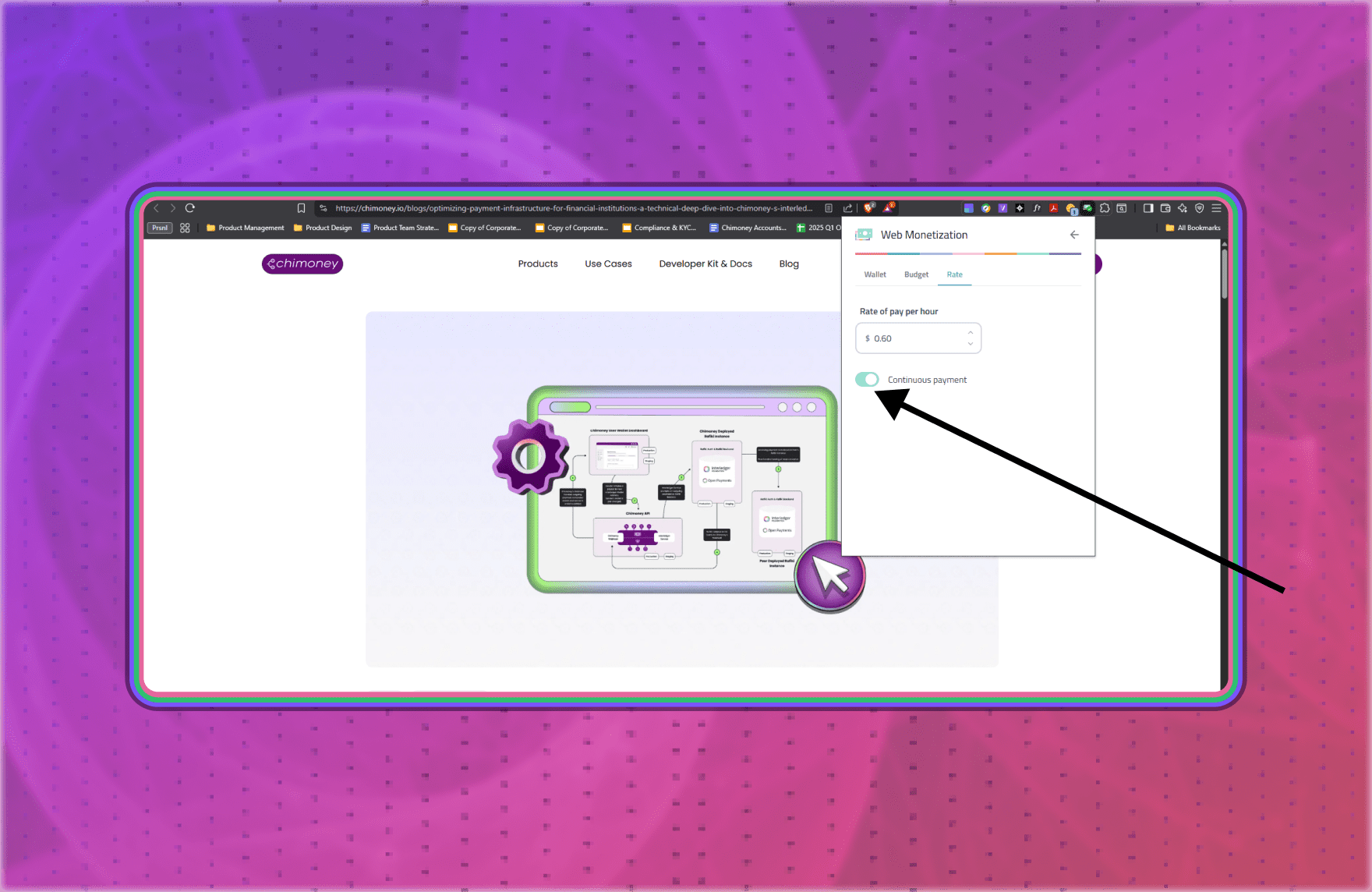Open the Blog link in site navigation
This screenshot has width=1372, height=892.
click(x=789, y=264)
